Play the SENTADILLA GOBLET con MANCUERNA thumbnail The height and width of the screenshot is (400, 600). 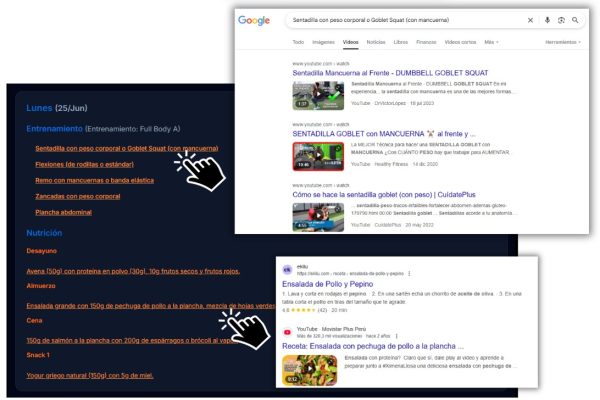click(318, 156)
